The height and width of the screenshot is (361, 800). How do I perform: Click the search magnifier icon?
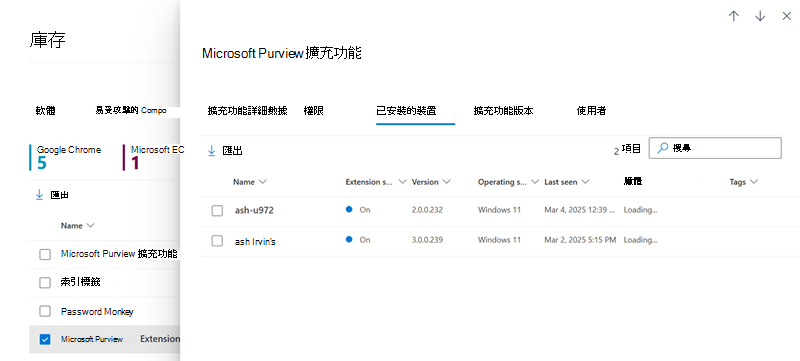[662, 148]
